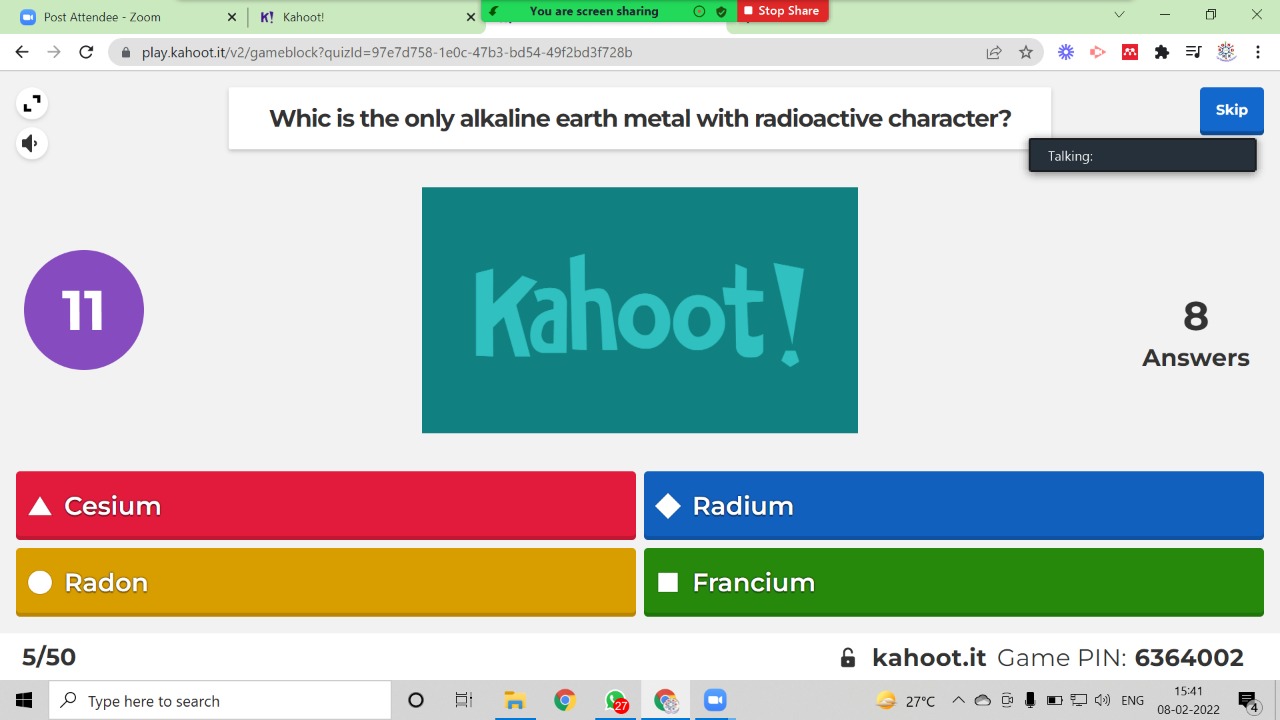
Task: Click the Meet Now camera tray icon
Action: [1007, 700]
